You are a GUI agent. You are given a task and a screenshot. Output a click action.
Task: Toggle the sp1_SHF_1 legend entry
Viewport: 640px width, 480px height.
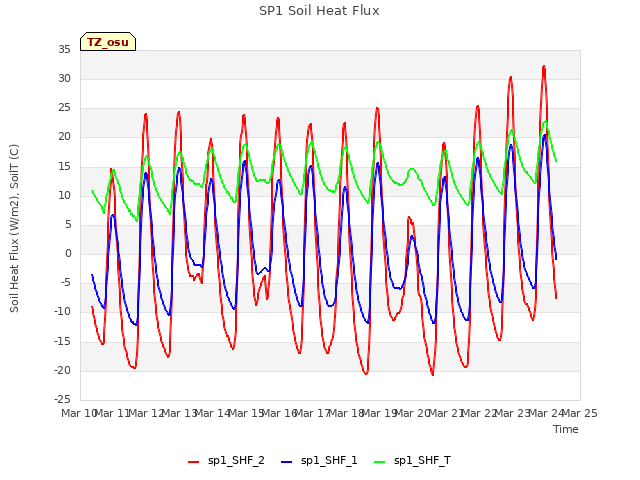point(319,461)
